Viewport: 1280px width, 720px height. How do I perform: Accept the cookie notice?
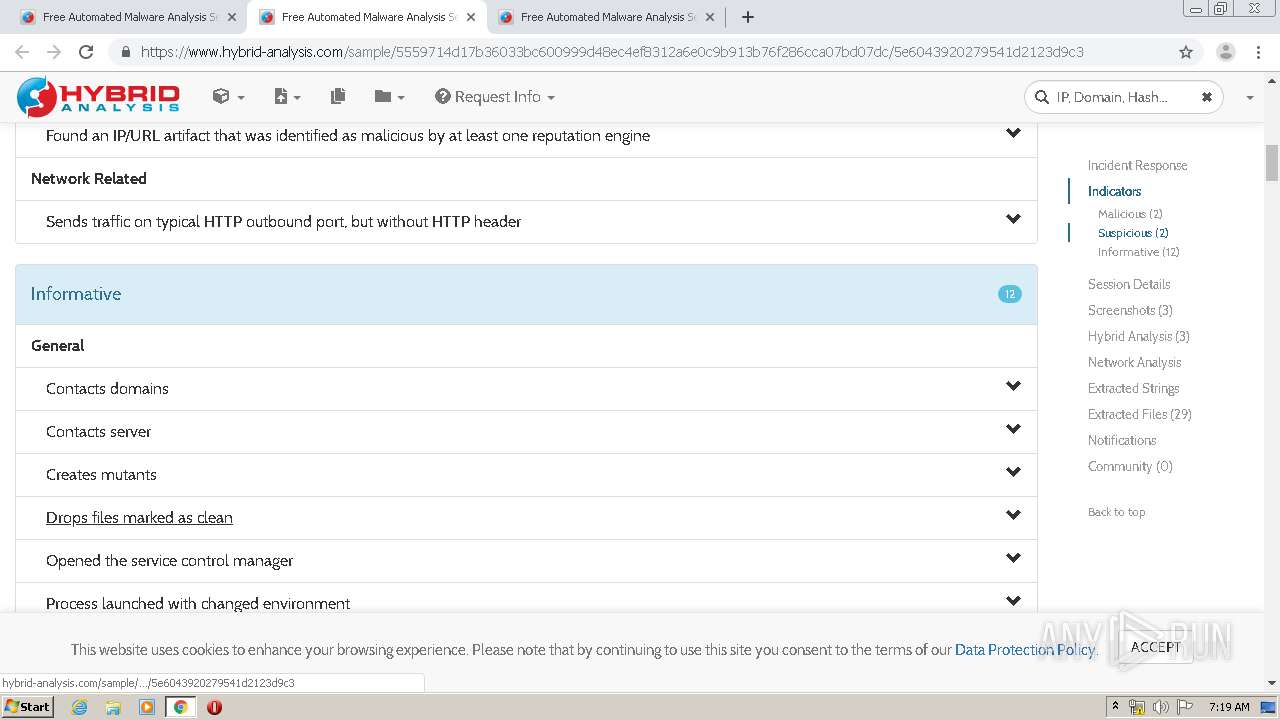tap(1156, 647)
